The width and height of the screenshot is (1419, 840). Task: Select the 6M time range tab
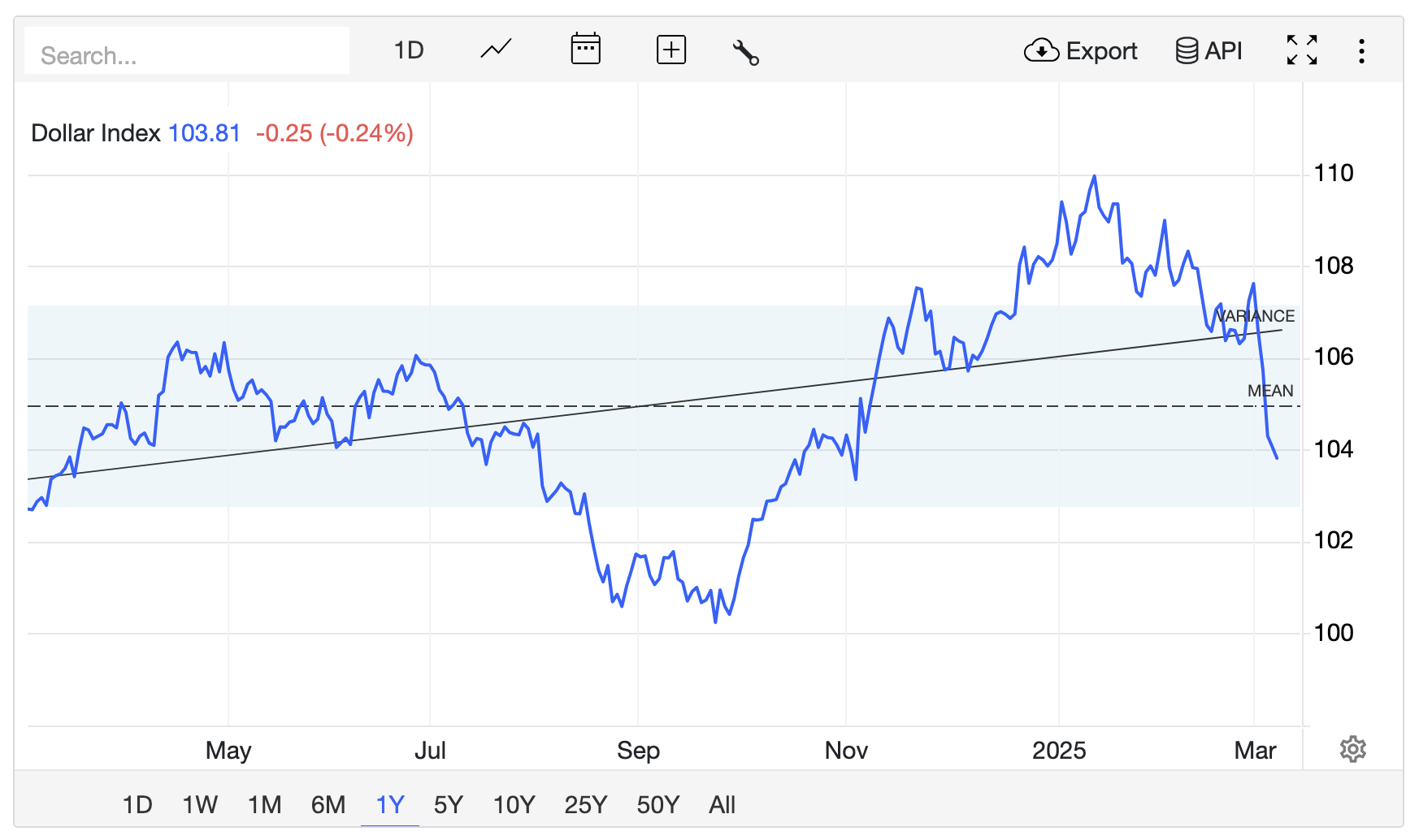tap(328, 805)
